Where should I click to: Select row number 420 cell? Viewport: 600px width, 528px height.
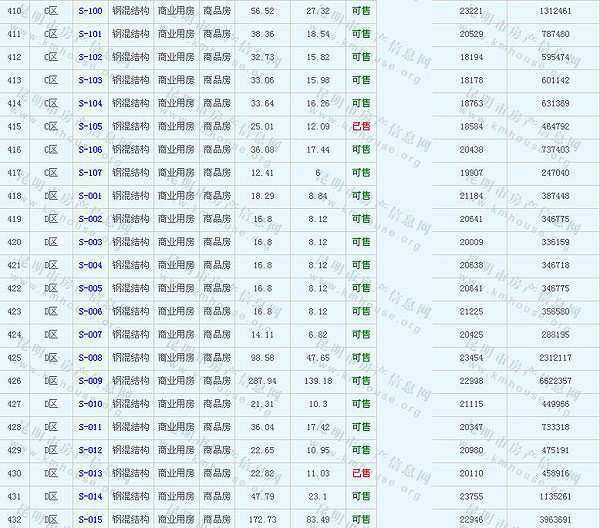[14, 242]
